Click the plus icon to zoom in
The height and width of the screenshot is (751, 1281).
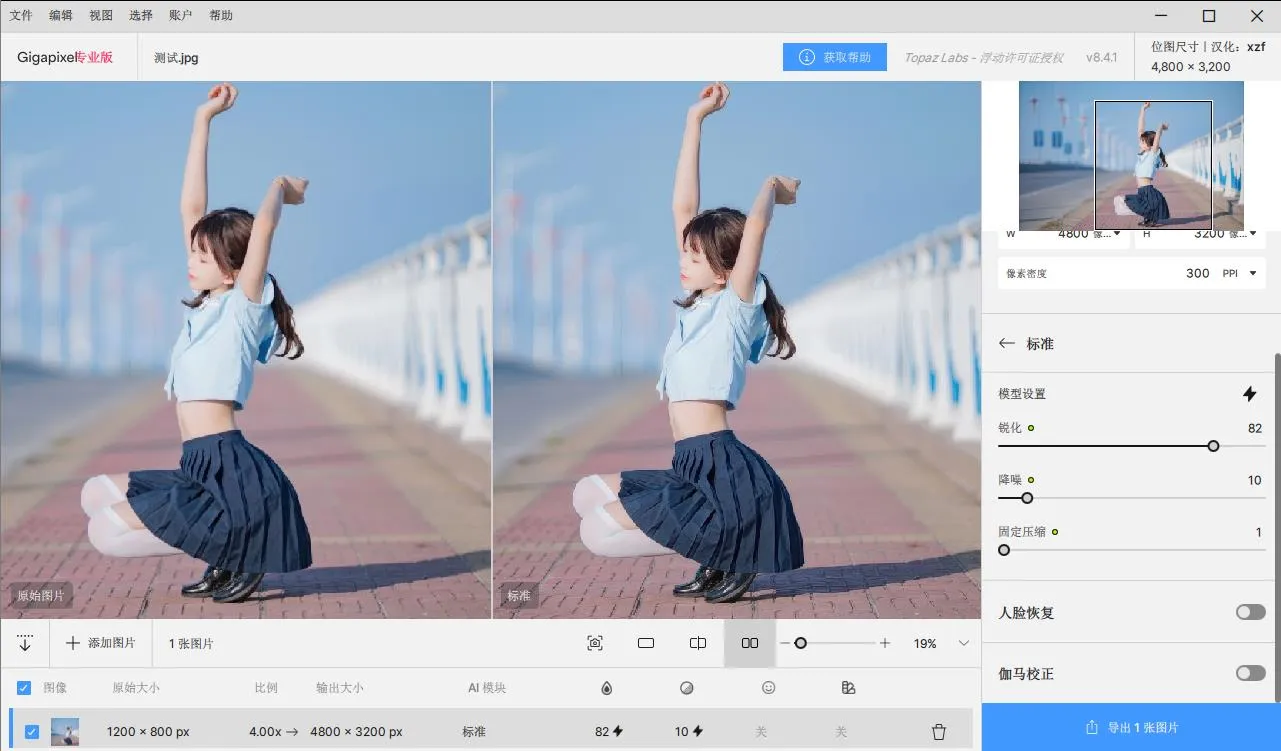point(885,643)
